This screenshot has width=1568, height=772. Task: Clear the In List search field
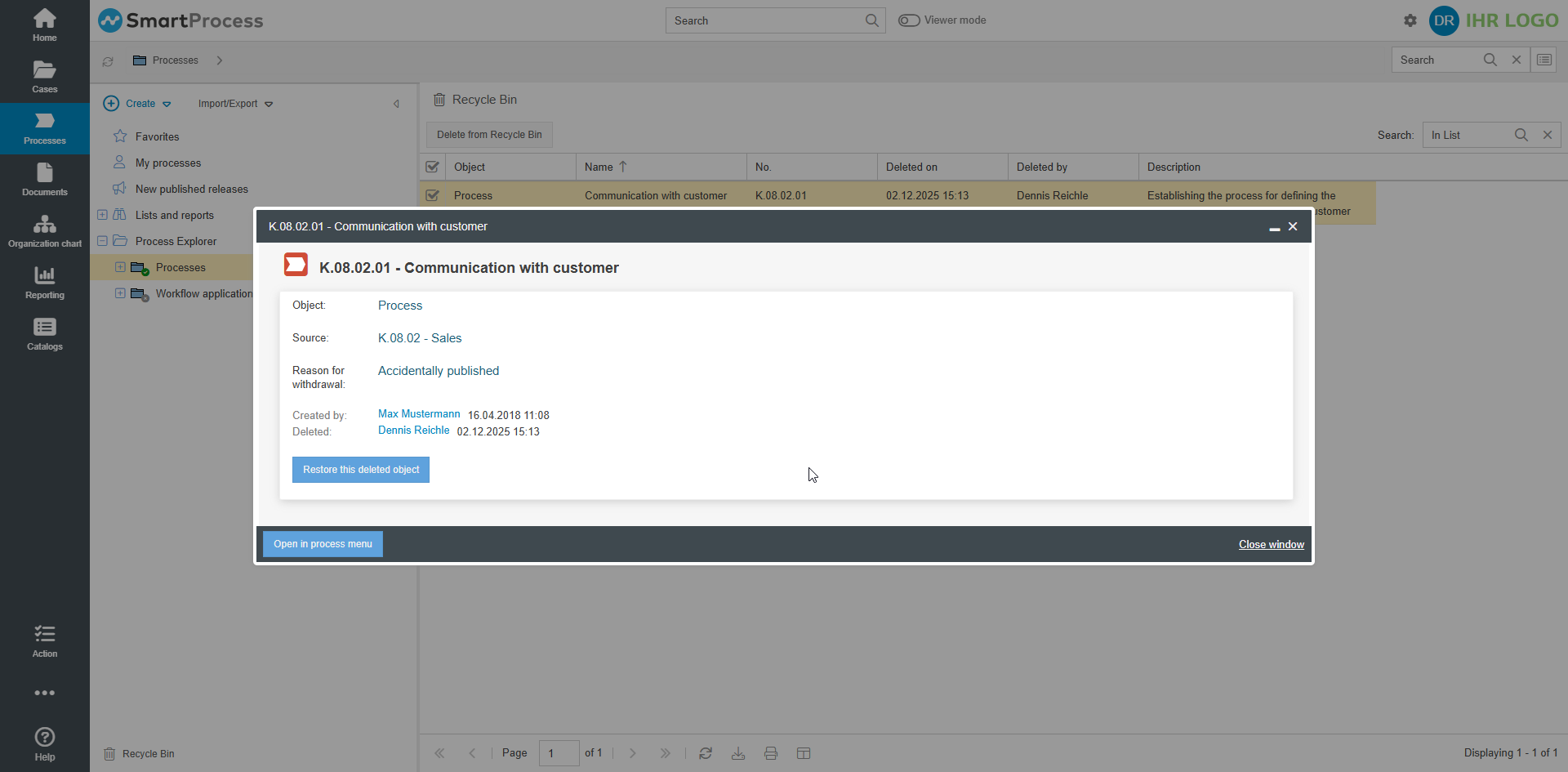point(1548,135)
